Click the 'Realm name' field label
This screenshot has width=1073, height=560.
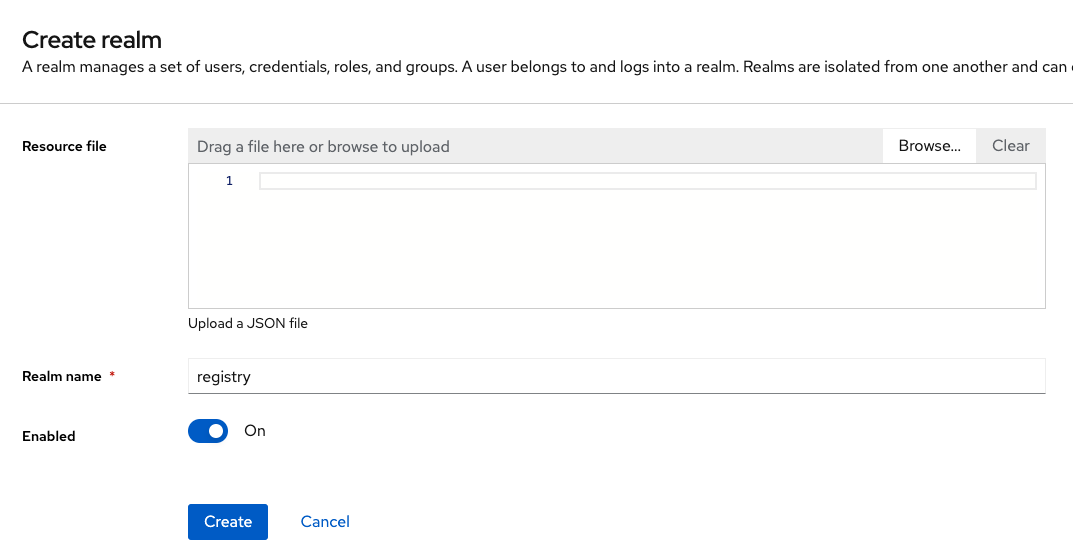(62, 377)
